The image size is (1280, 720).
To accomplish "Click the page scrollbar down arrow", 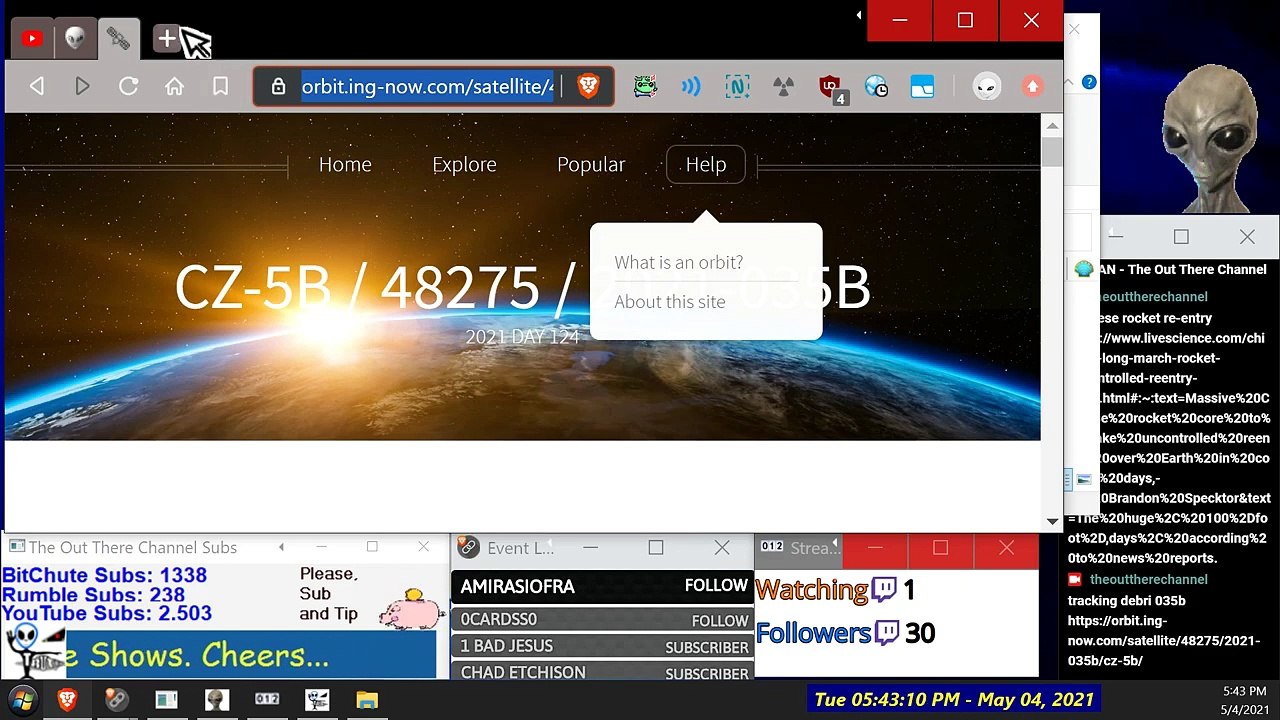I will pyautogui.click(x=1051, y=521).
